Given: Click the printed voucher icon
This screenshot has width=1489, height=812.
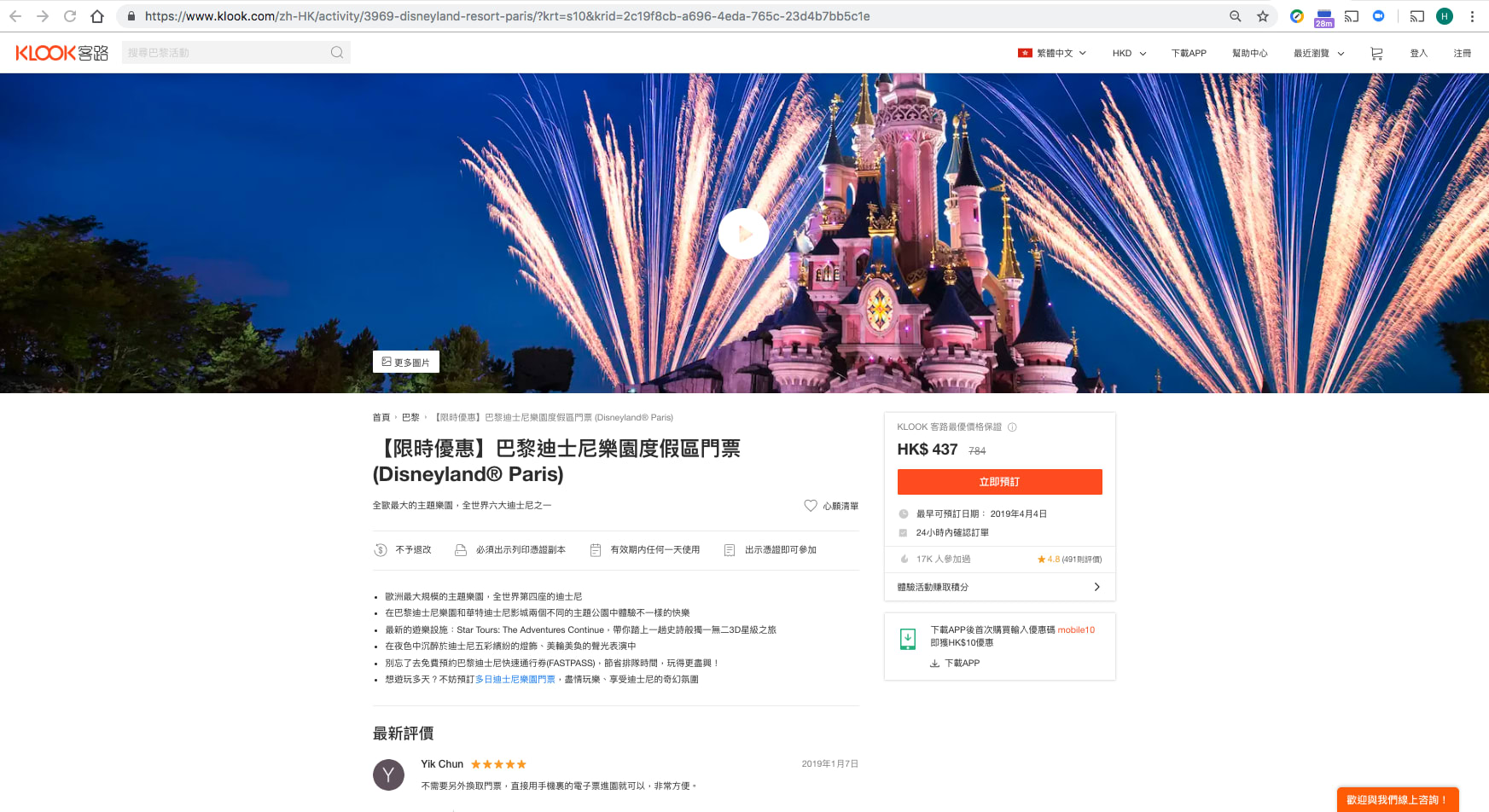Looking at the screenshot, I should tap(461, 550).
